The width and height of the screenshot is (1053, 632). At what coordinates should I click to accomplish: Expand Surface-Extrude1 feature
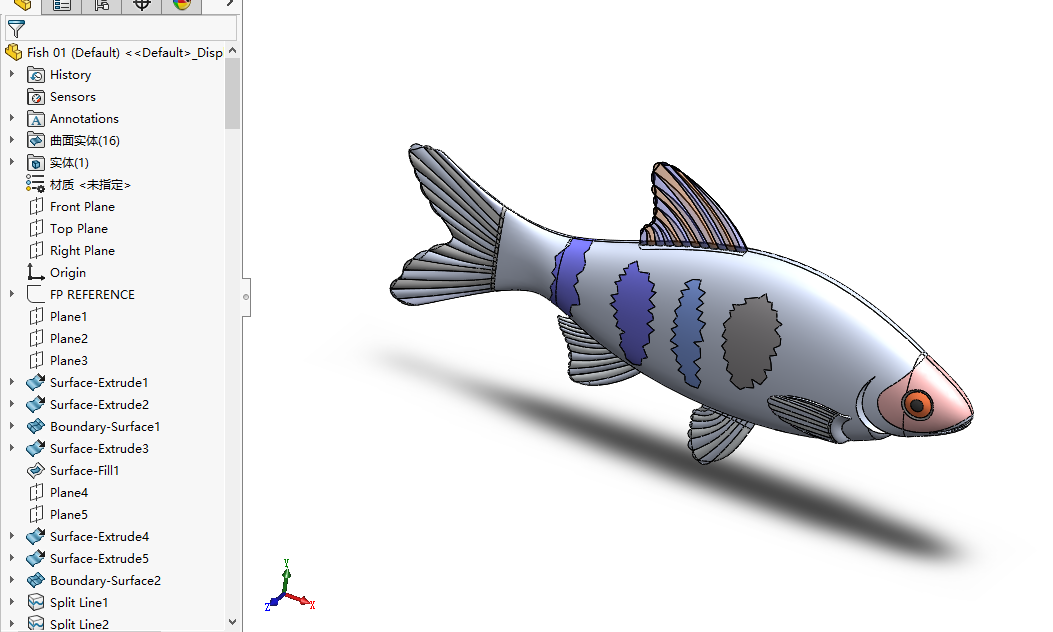[11, 381]
